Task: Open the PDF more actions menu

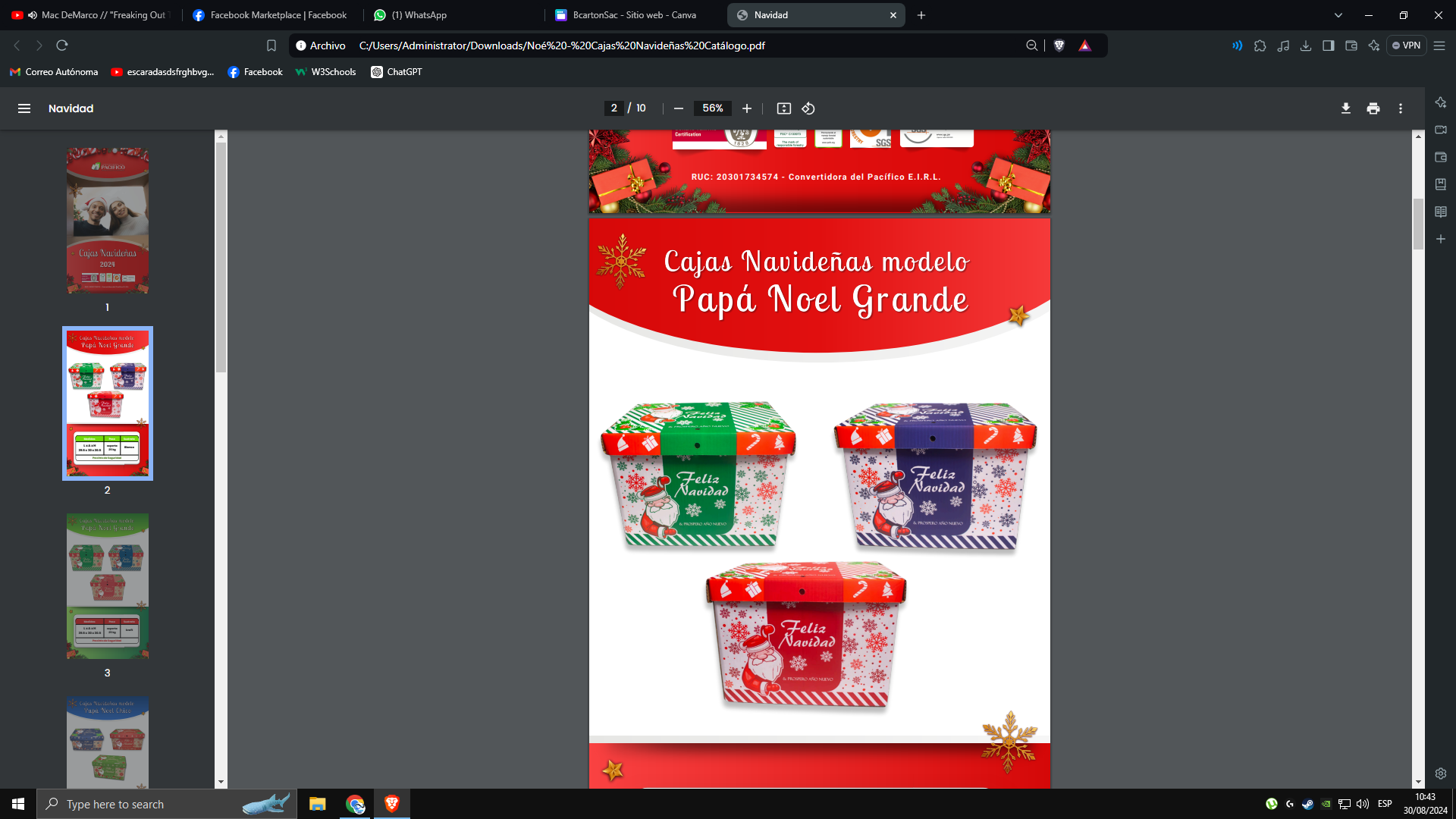Action: 1401,108
